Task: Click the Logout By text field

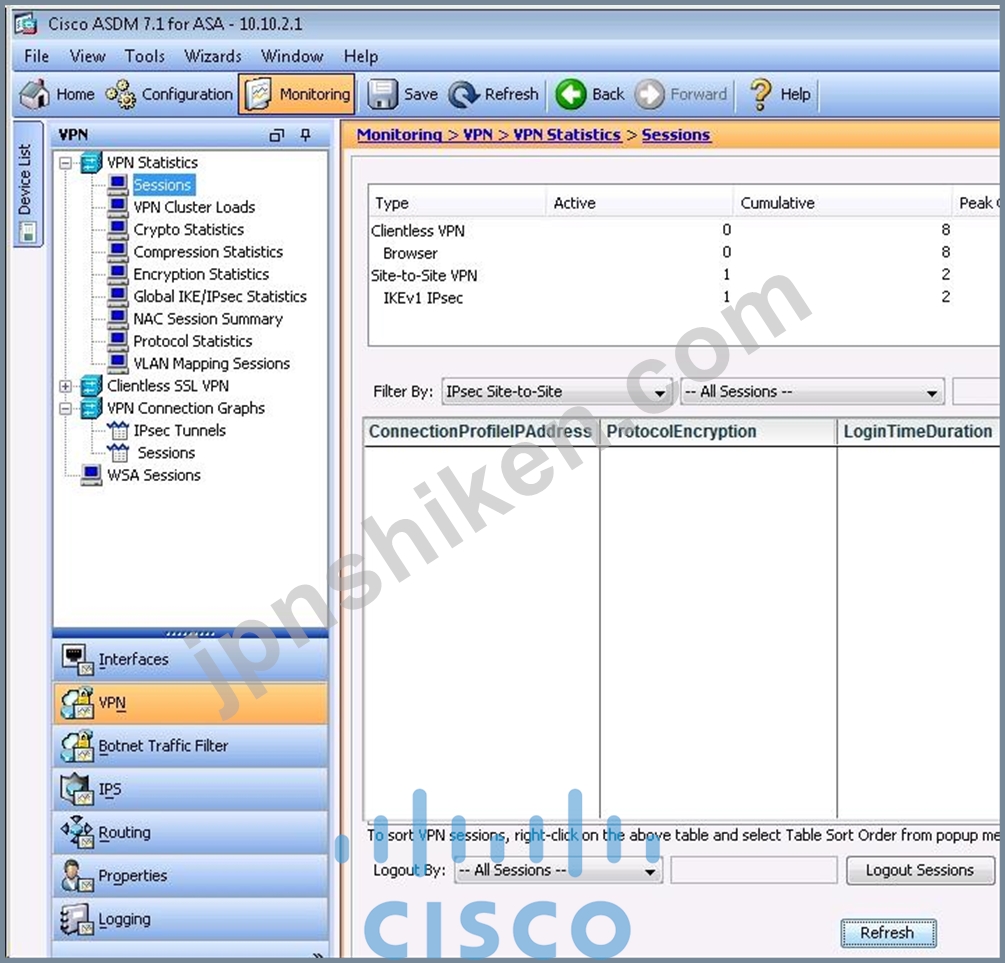Action: (x=754, y=871)
